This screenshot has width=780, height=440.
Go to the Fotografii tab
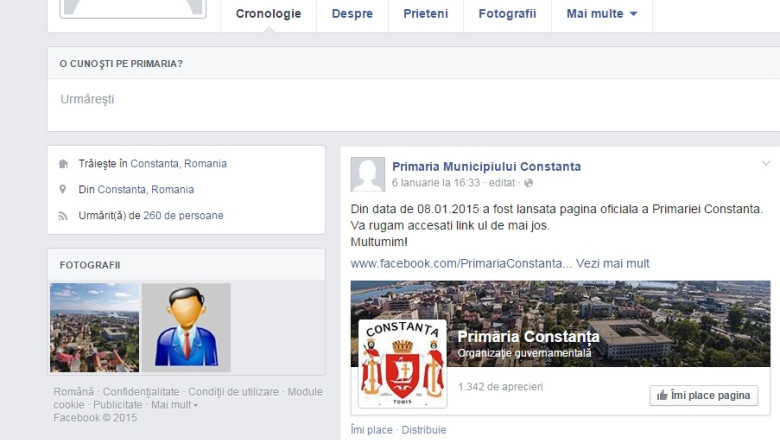click(507, 14)
